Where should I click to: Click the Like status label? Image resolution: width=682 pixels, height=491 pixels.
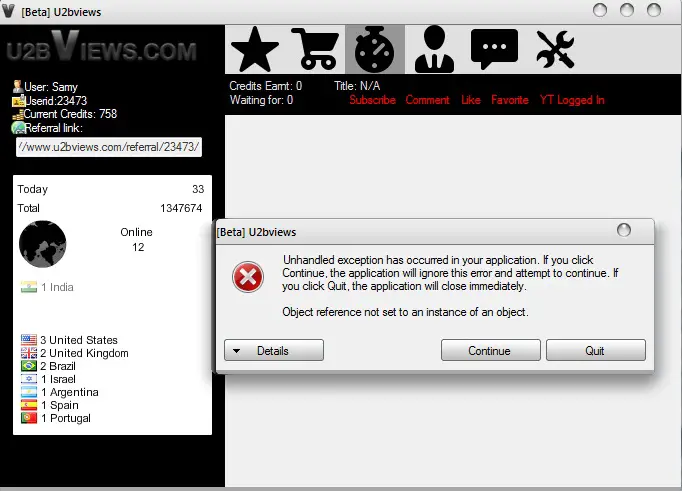471,100
